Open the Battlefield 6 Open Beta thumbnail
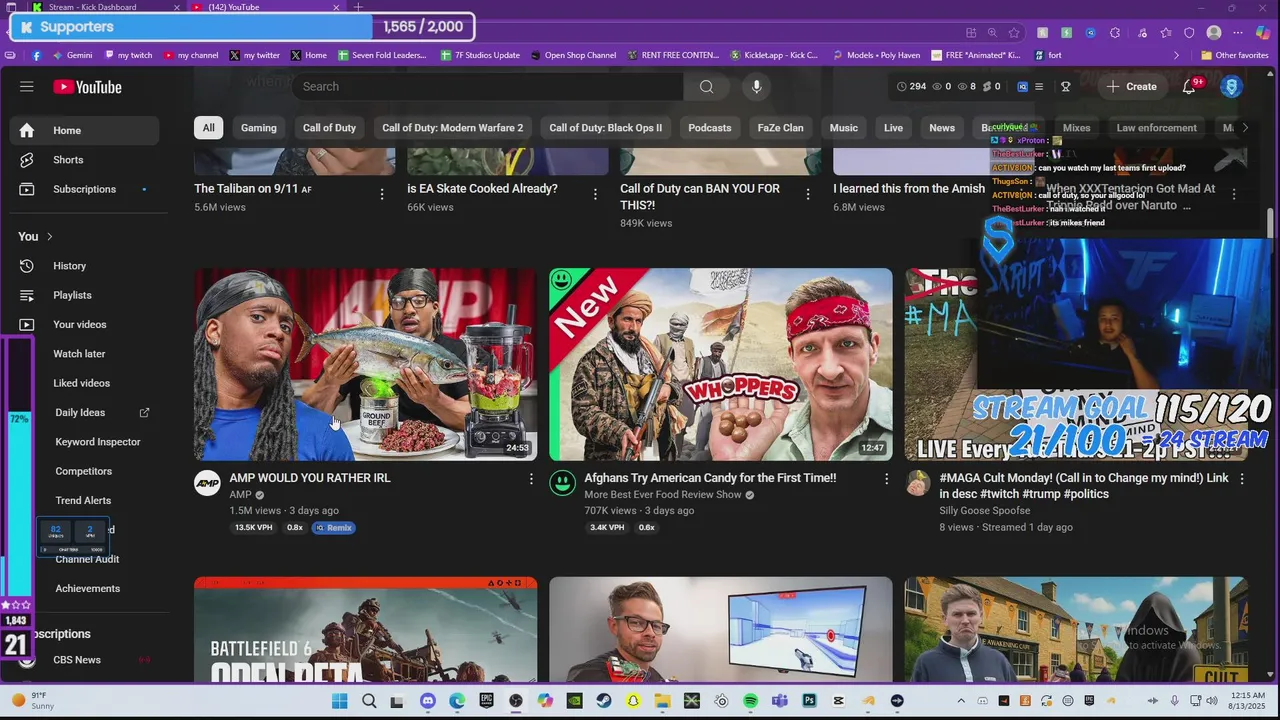The image size is (1280, 720). 365,629
